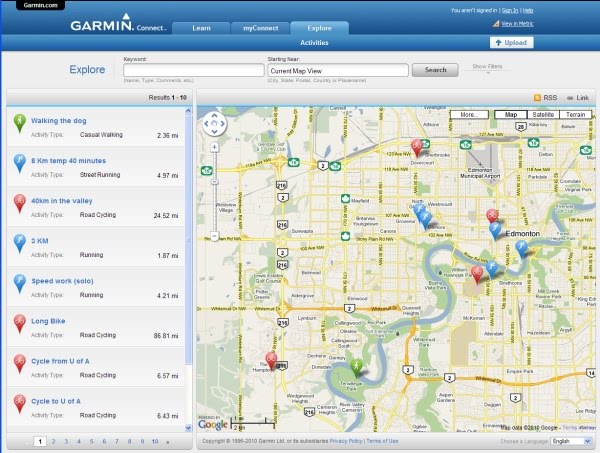Click the Google logo on the map
Viewport: 600px width, 453px height.
coord(213,424)
